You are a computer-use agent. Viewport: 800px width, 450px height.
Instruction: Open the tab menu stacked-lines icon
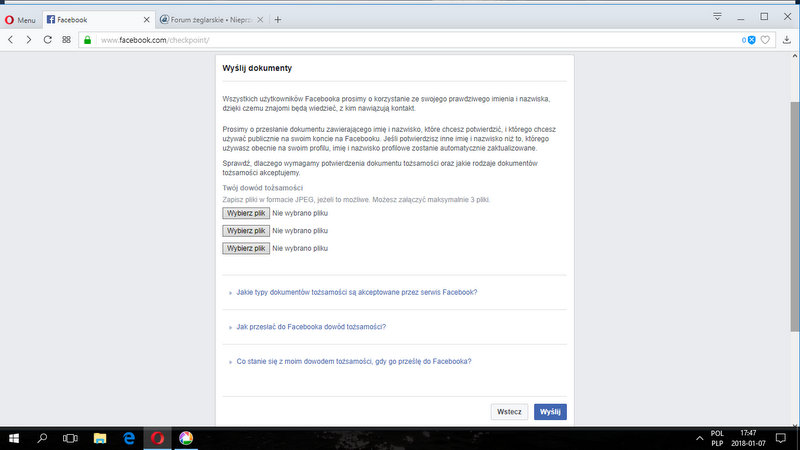[717, 17]
